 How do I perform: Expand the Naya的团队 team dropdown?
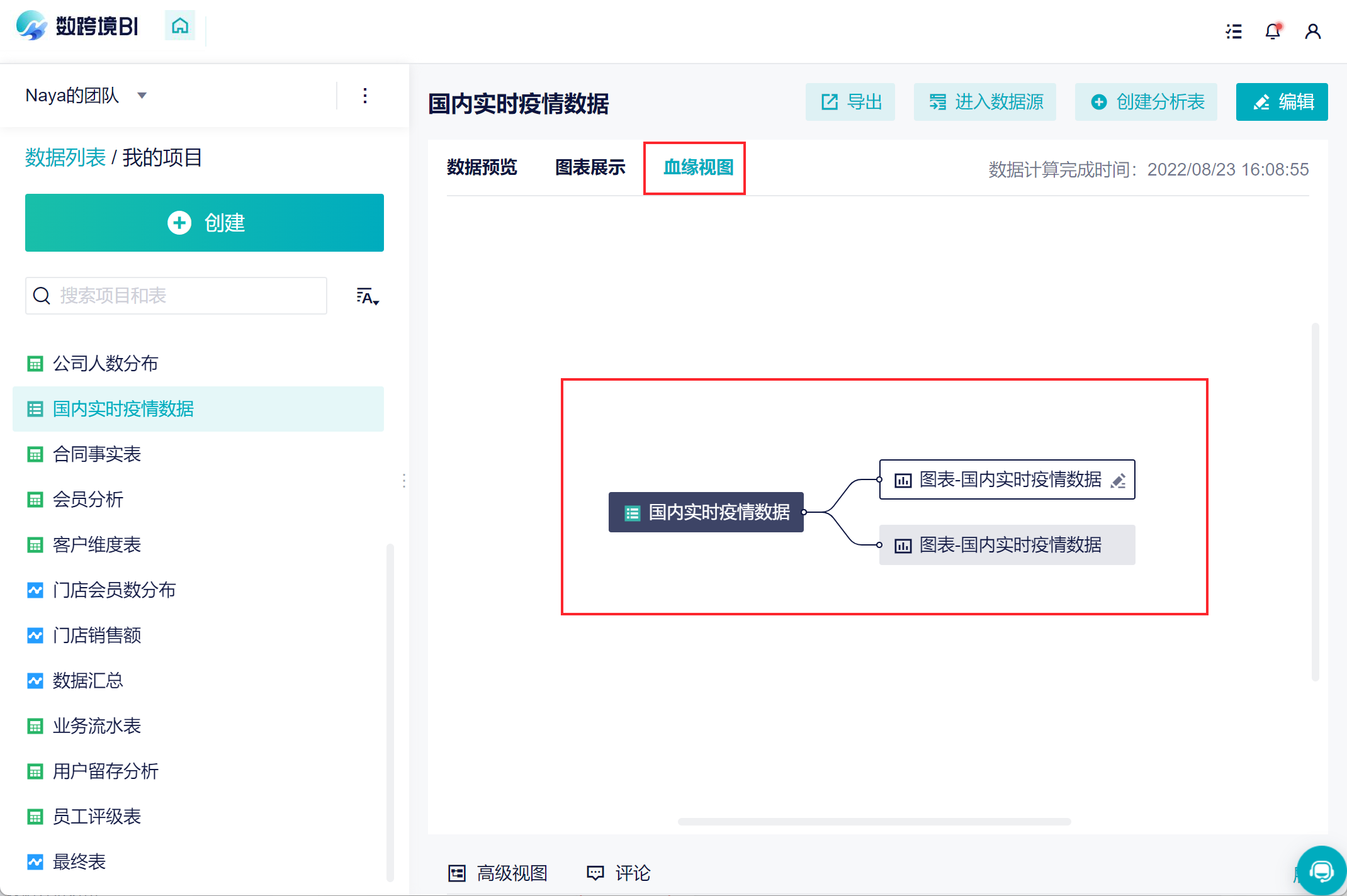coord(142,96)
